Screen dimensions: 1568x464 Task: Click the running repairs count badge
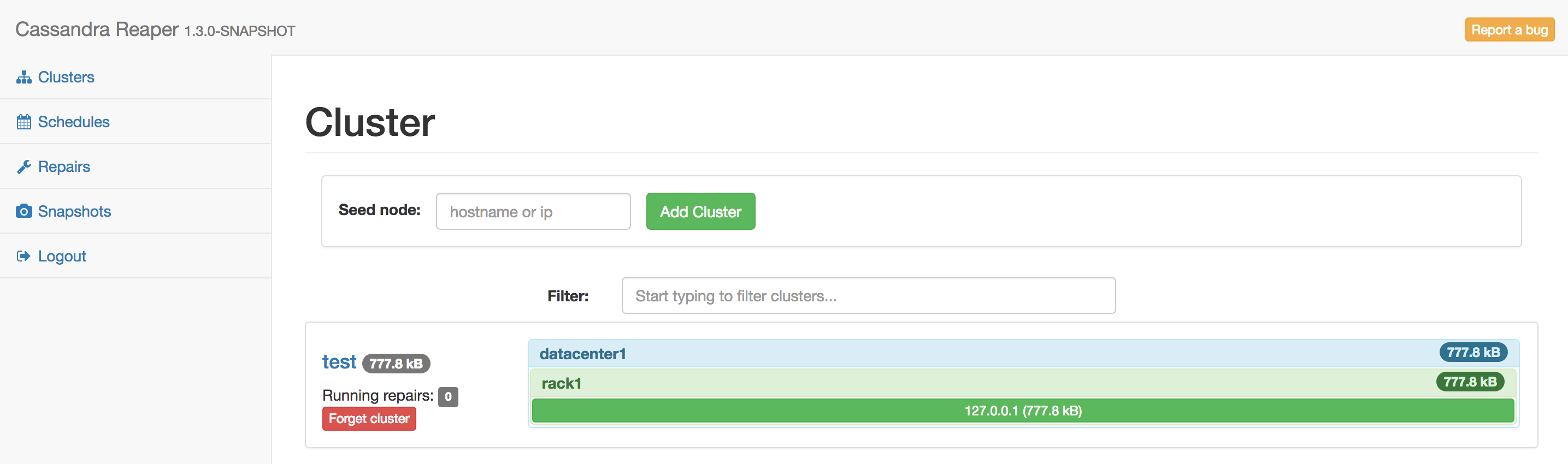[x=447, y=396]
